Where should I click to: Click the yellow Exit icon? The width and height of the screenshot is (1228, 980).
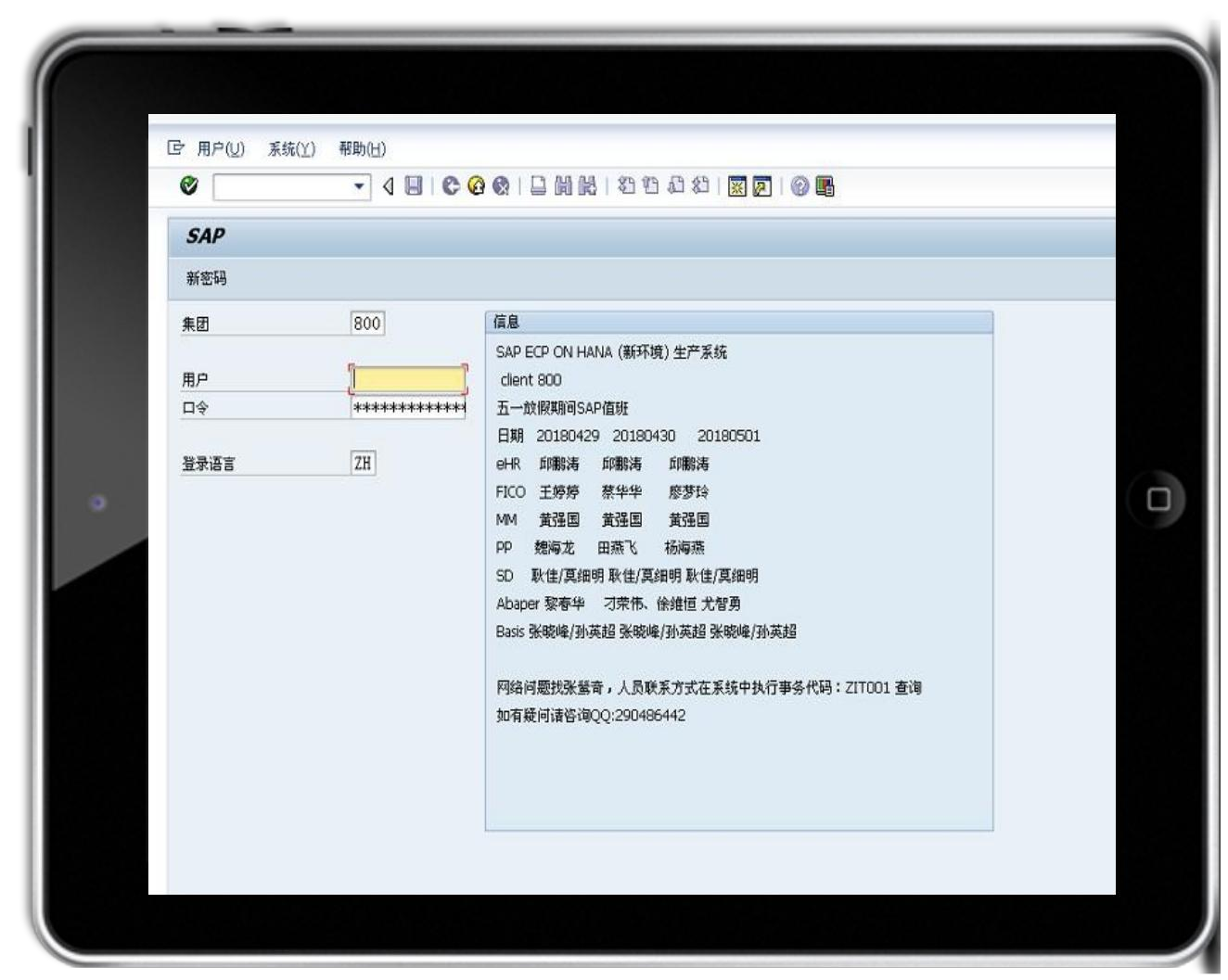[477, 186]
